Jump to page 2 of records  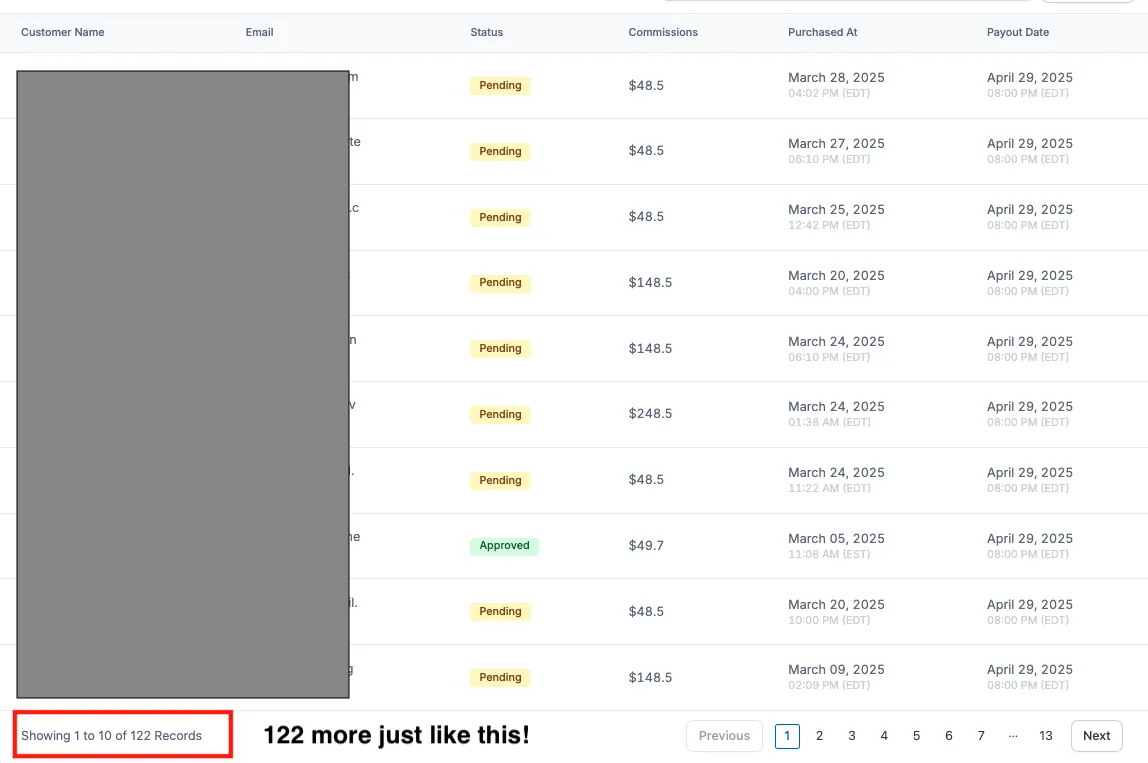click(819, 736)
